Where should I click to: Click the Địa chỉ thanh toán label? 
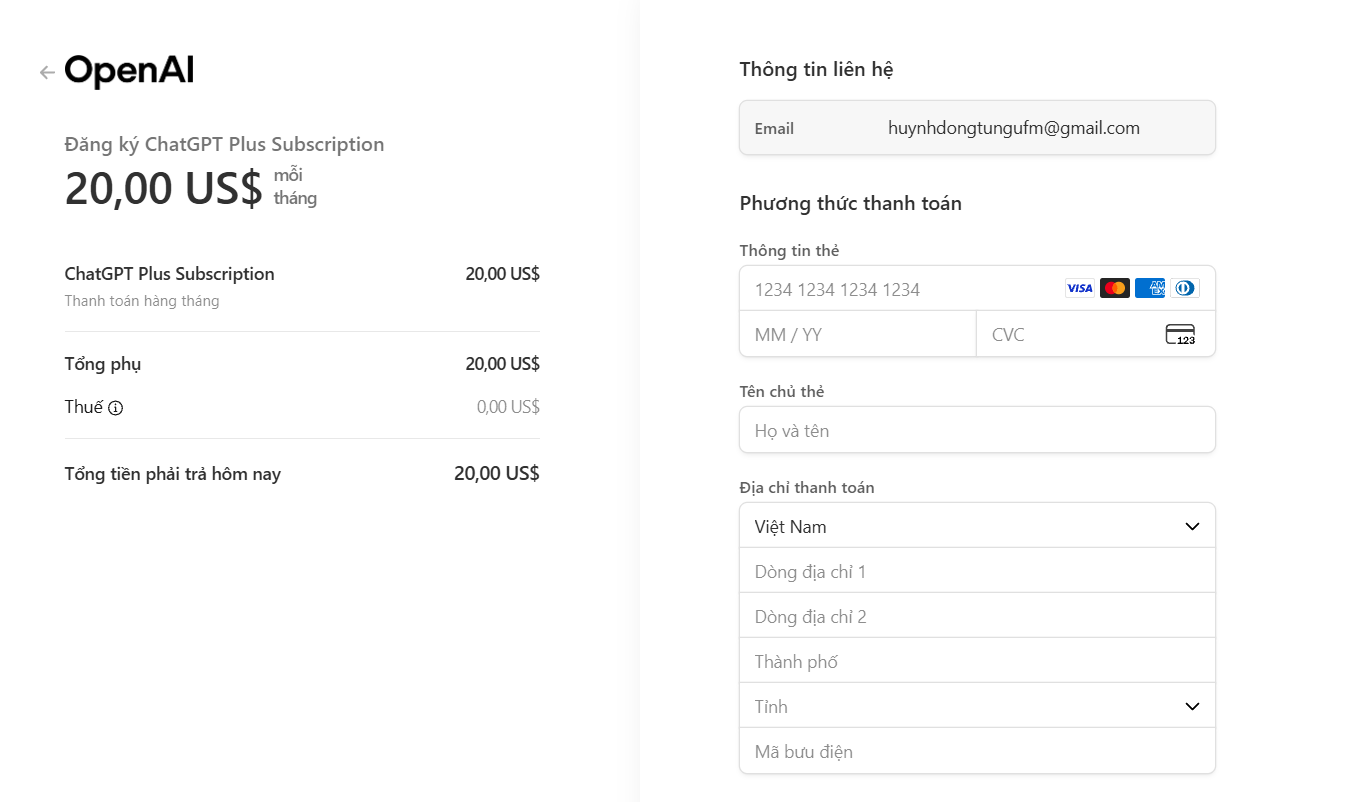click(x=806, y=488)
